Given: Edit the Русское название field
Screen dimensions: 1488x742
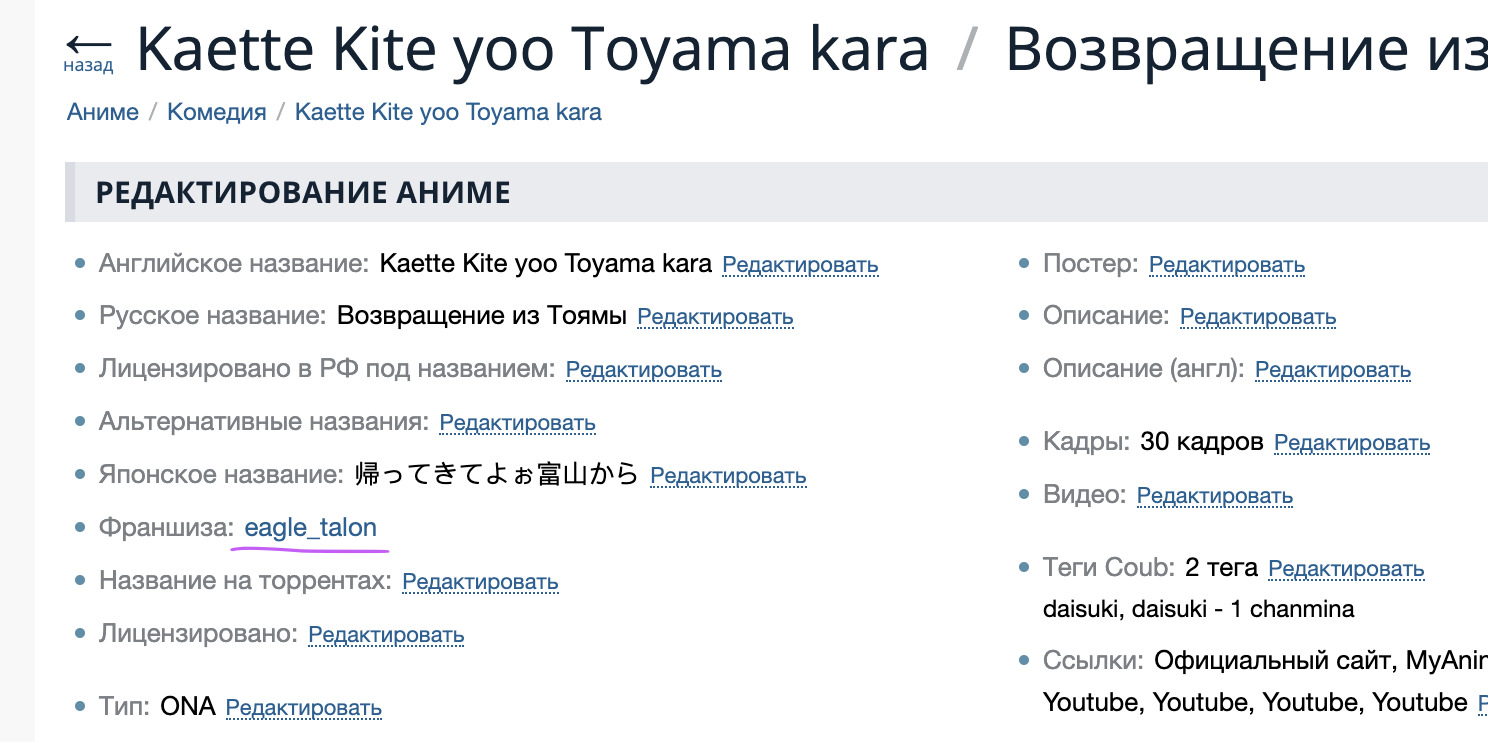Looking at the screenshot, I should coord(715,317).
